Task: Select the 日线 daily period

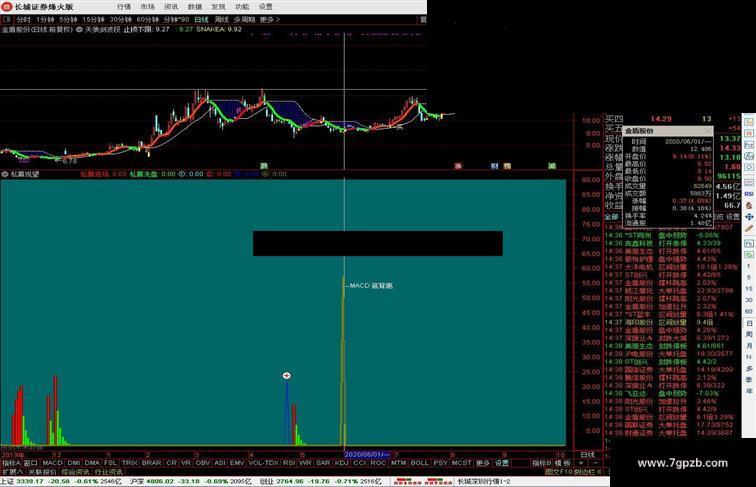Action: coord(201,20)
